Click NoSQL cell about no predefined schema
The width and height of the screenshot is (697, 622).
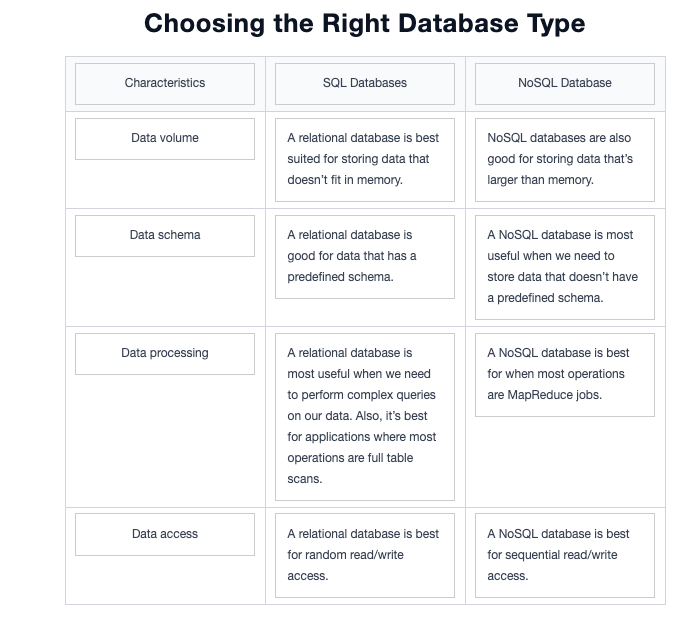565,267
